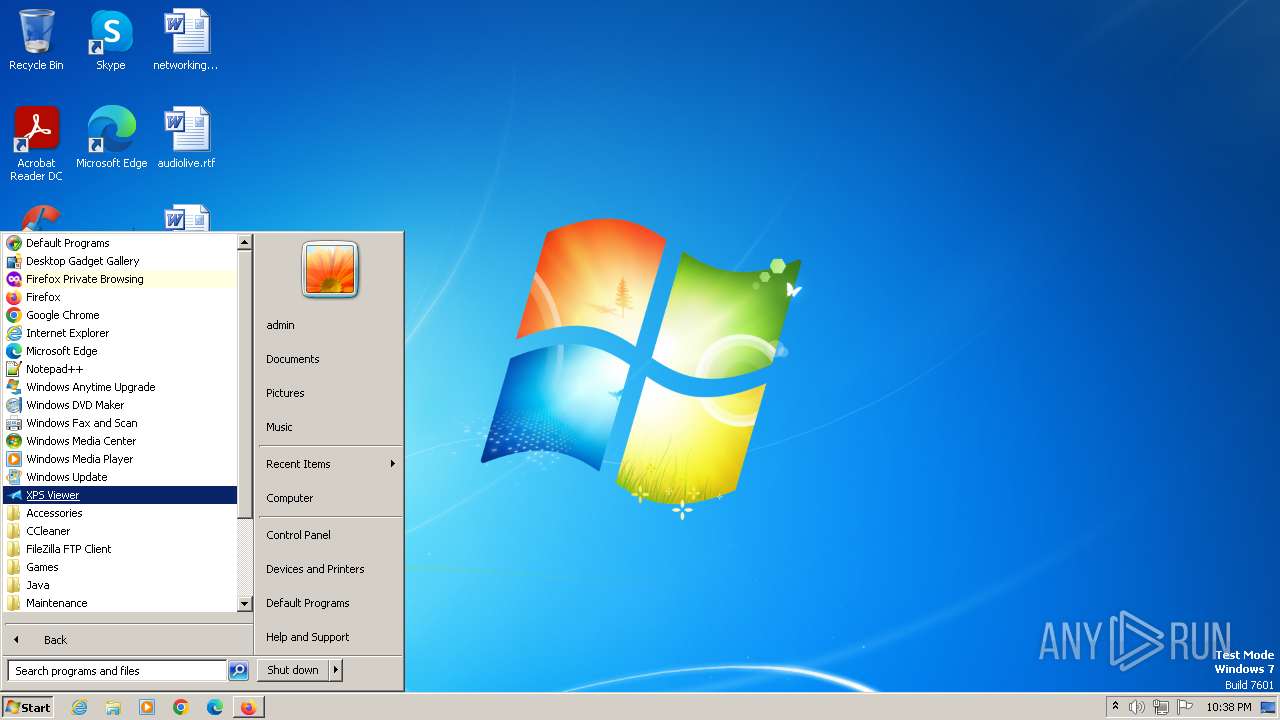Open Documents from the Start menu
The image size is (1280, 720).
pos(330,359)
